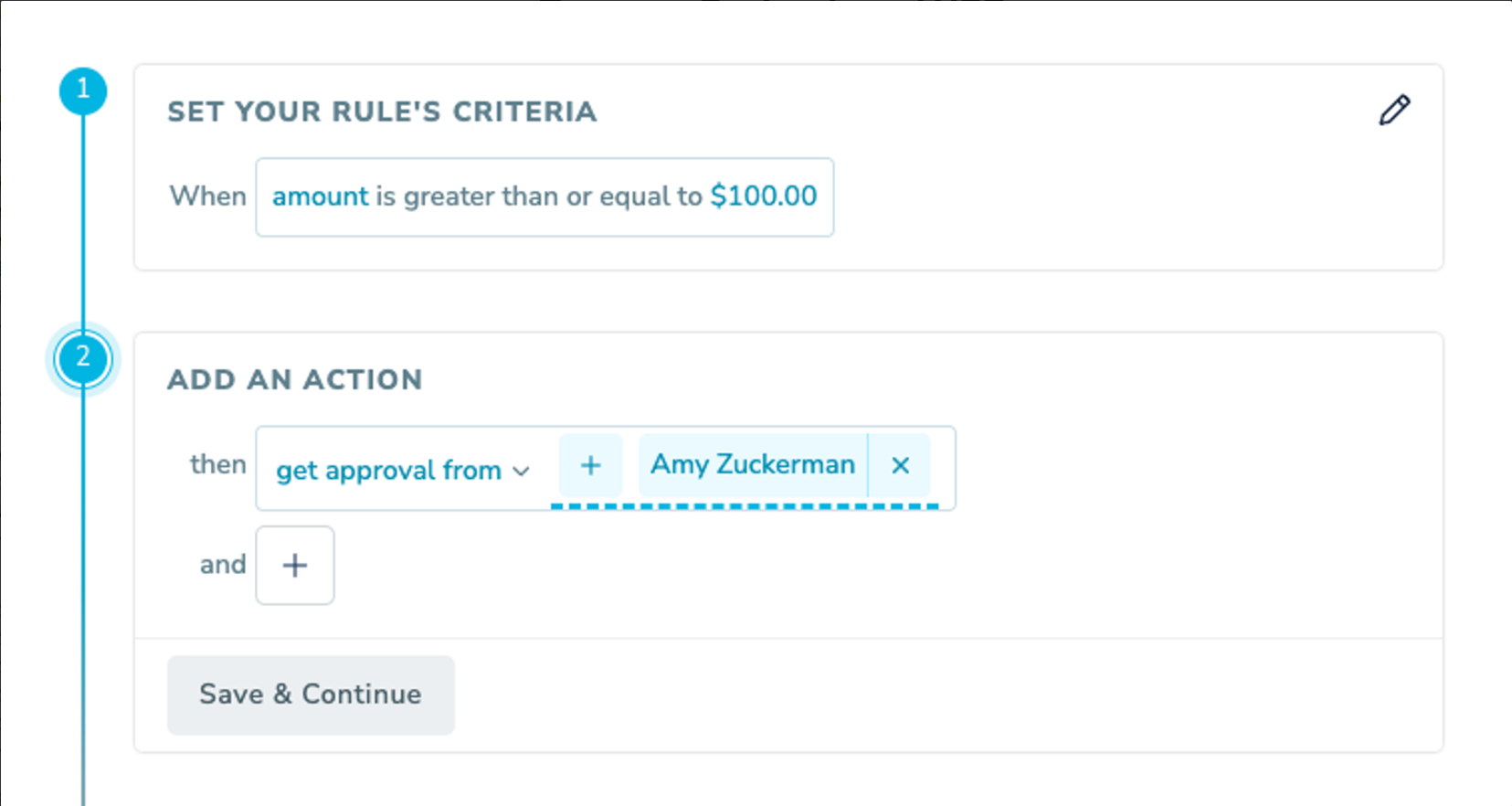Open the 'get approval from' dropdown
1512x806 pixels.
pos(402,470)
